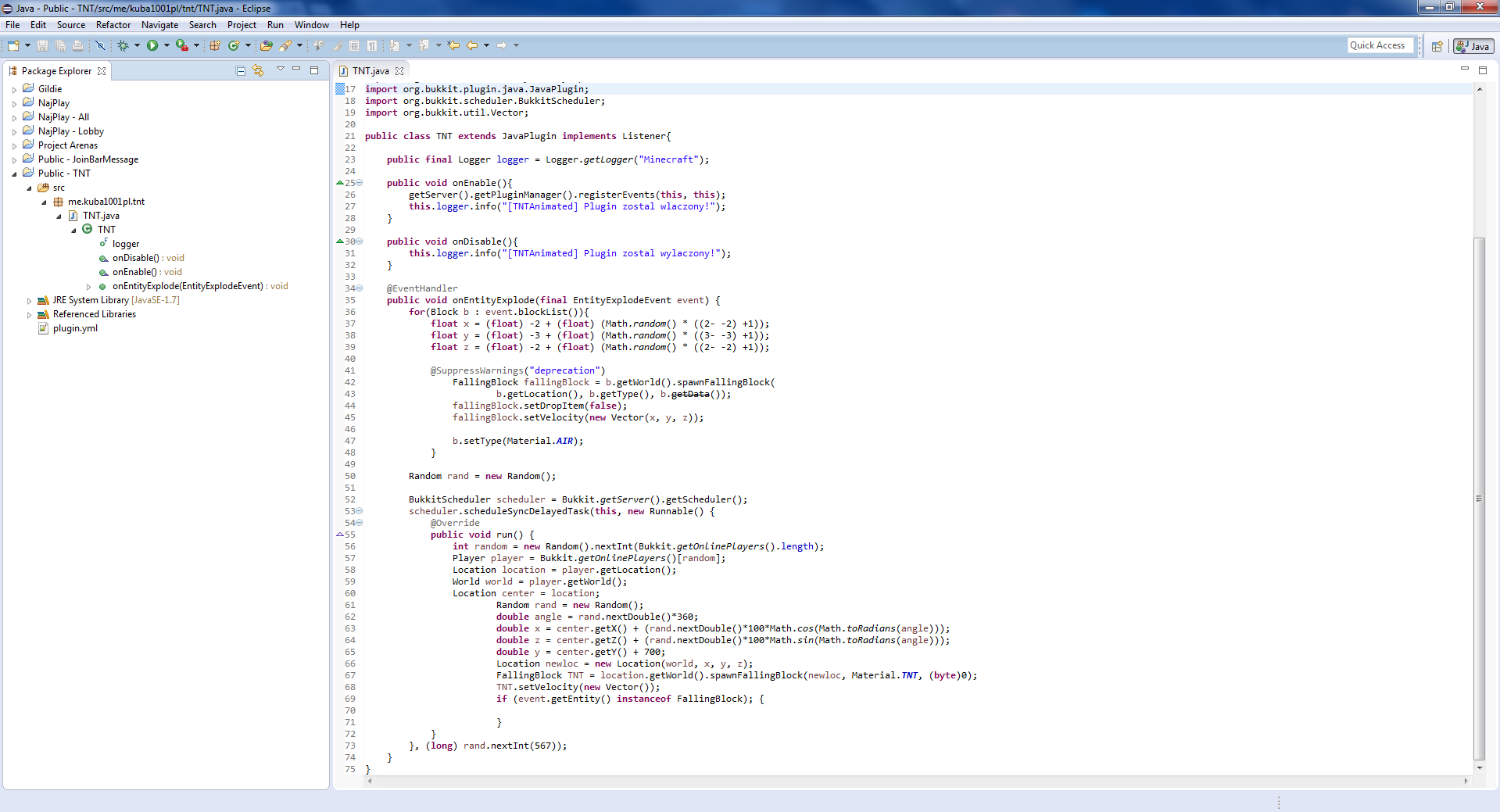This screenshot has height=812, width=1500.
Task: Collapse All in Package Explorer
Action: 241,70
